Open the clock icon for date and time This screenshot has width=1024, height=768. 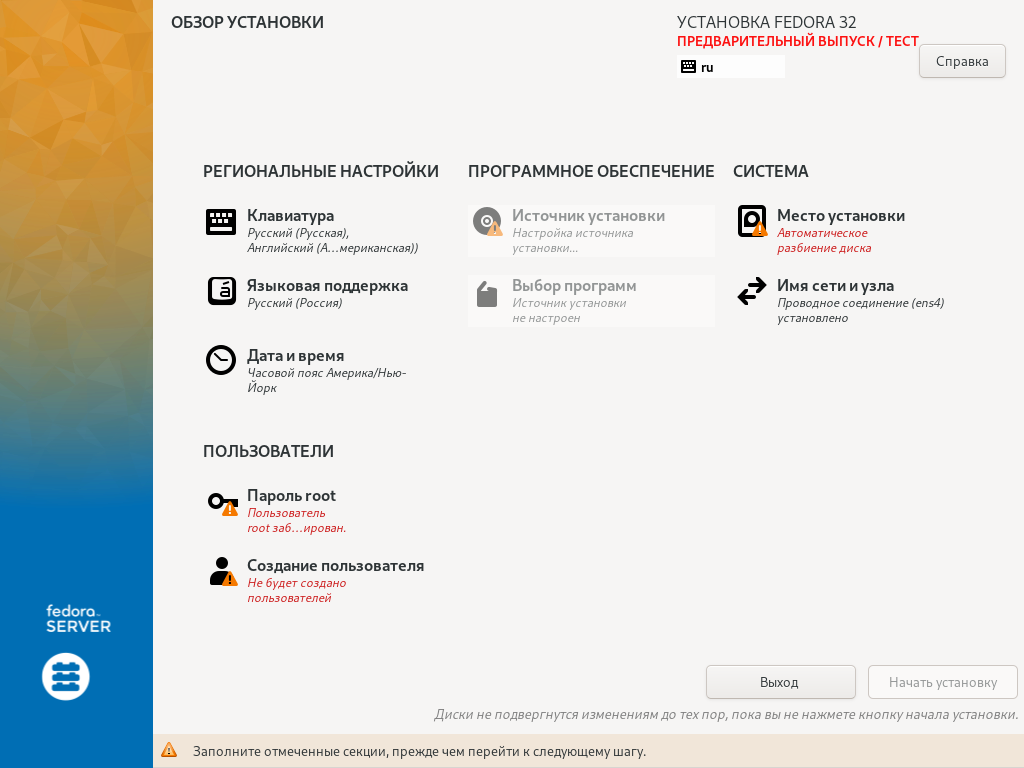[221, 360]
